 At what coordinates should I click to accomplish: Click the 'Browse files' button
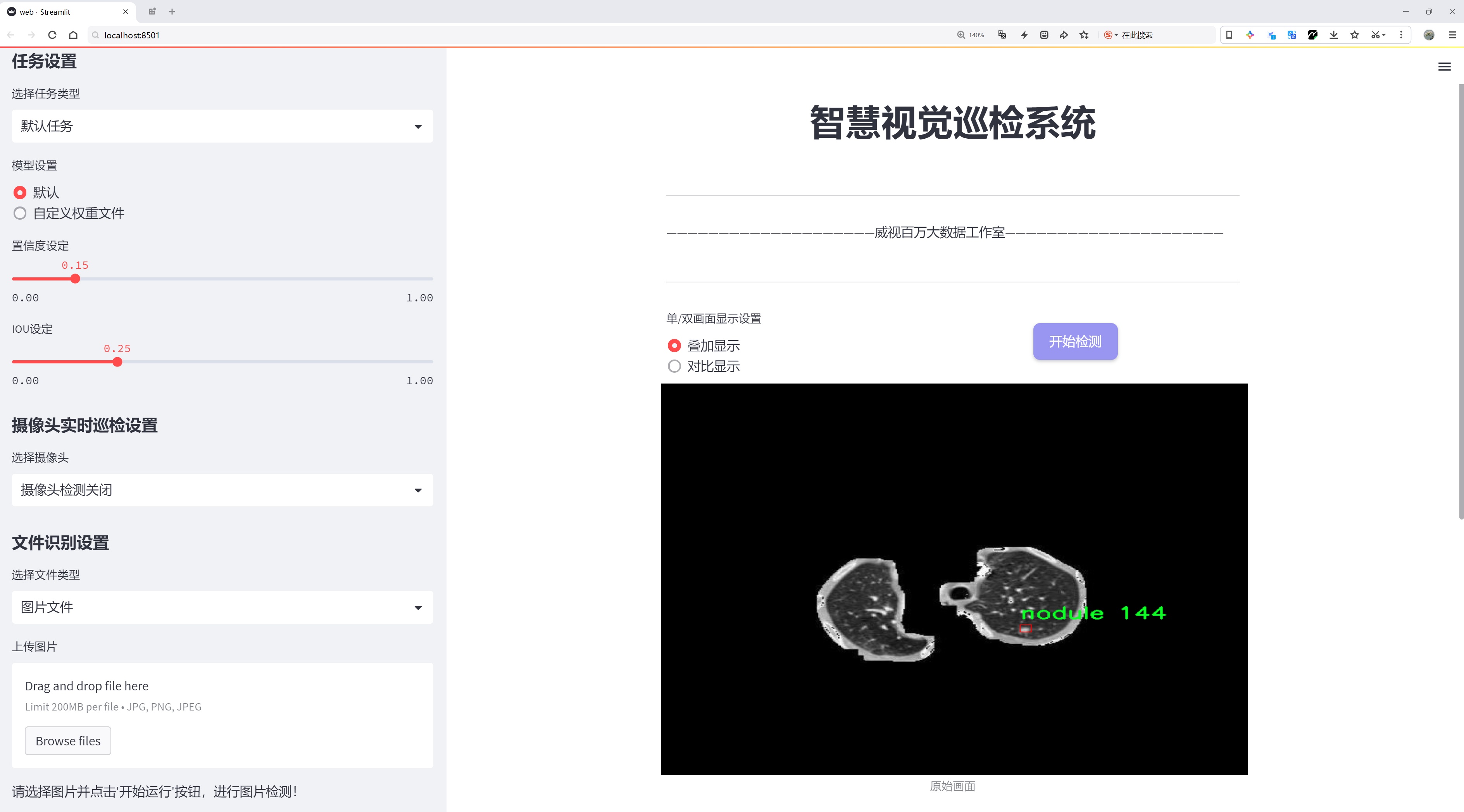click(x=67, y=740)
